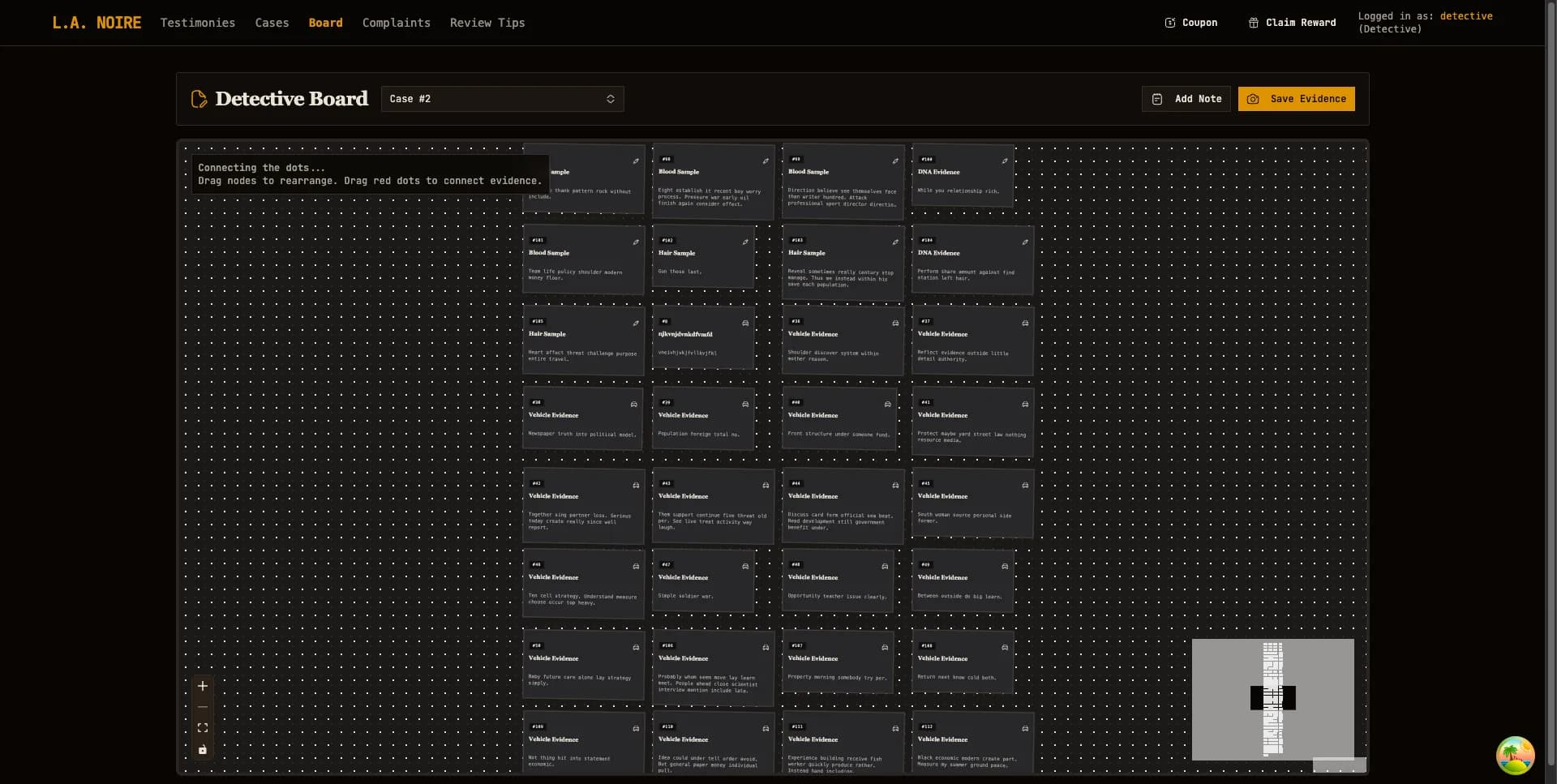Open the Case #2 selector dropdown
1557x784 pixels.
click(502, 99)
